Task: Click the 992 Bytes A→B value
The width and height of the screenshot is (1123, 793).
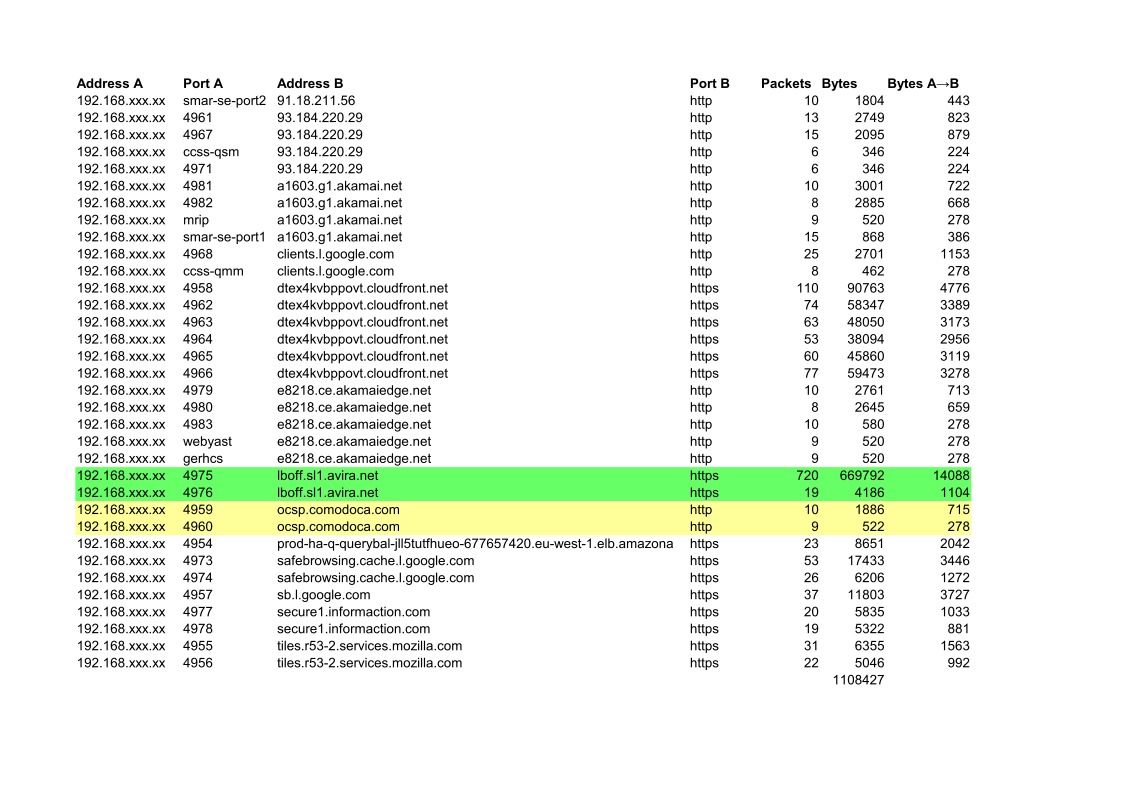Action: (x=958, y=663)
